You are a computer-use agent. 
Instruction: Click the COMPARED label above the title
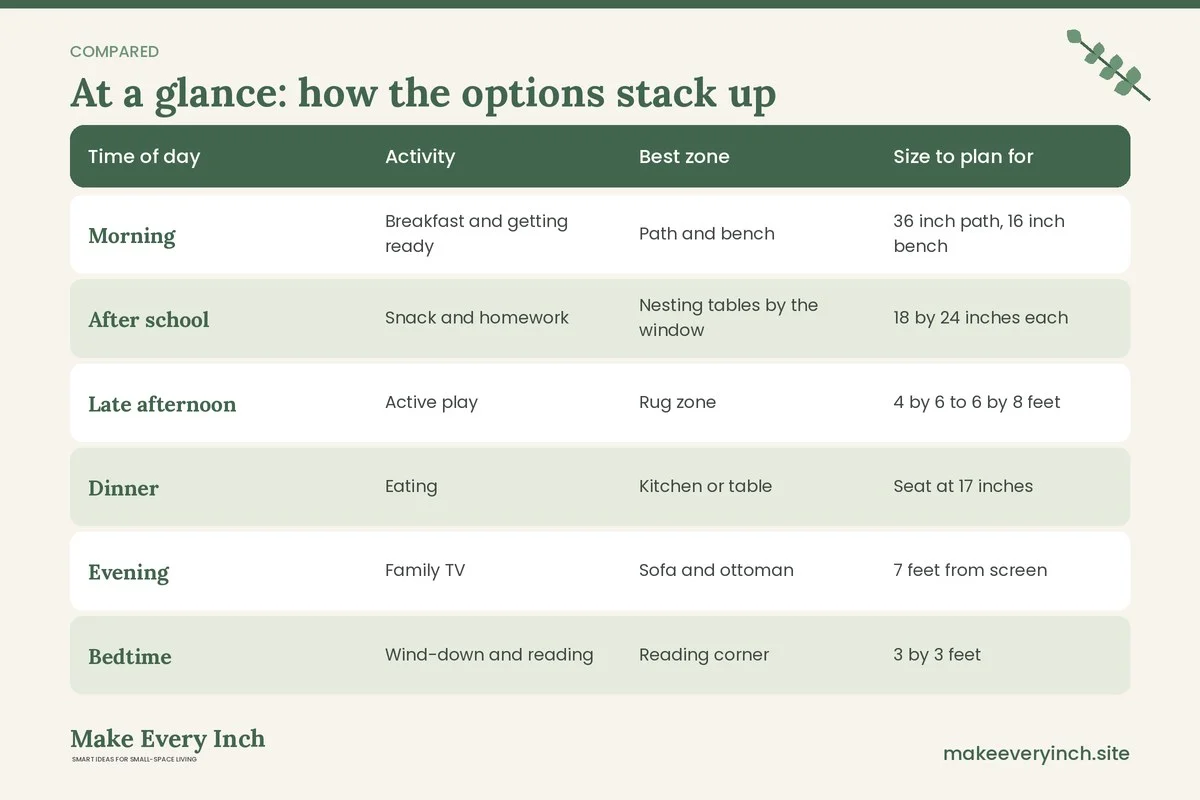[x=115, y=52]
